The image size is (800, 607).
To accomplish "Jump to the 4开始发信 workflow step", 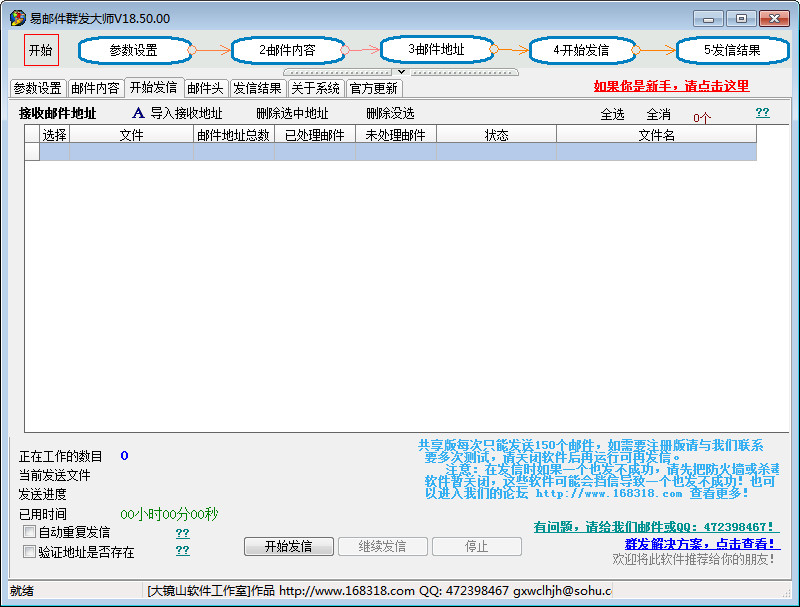I will click(x=581, y=50).
